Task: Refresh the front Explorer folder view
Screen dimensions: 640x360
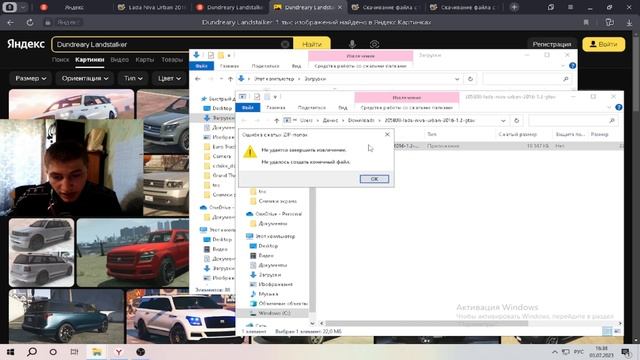Action: coord(516,120)
